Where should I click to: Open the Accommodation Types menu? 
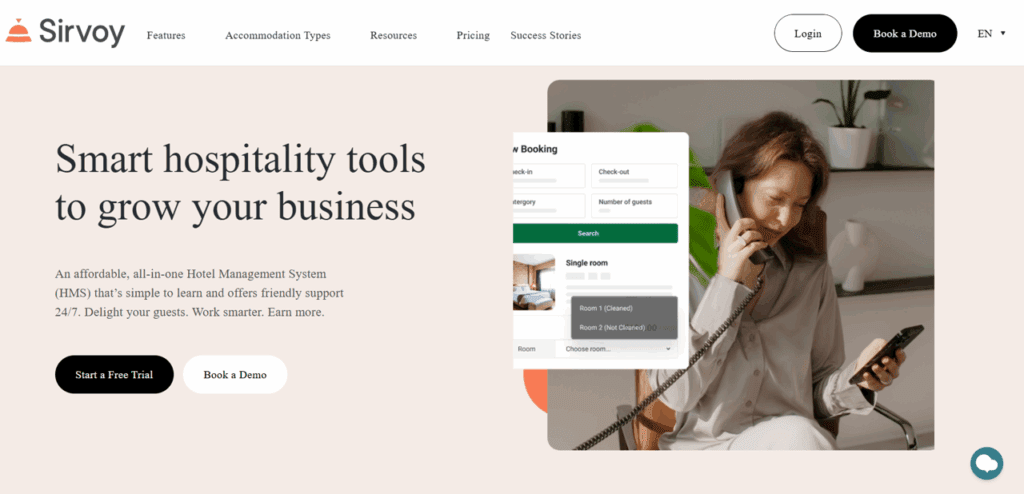(x=278, y=35)
